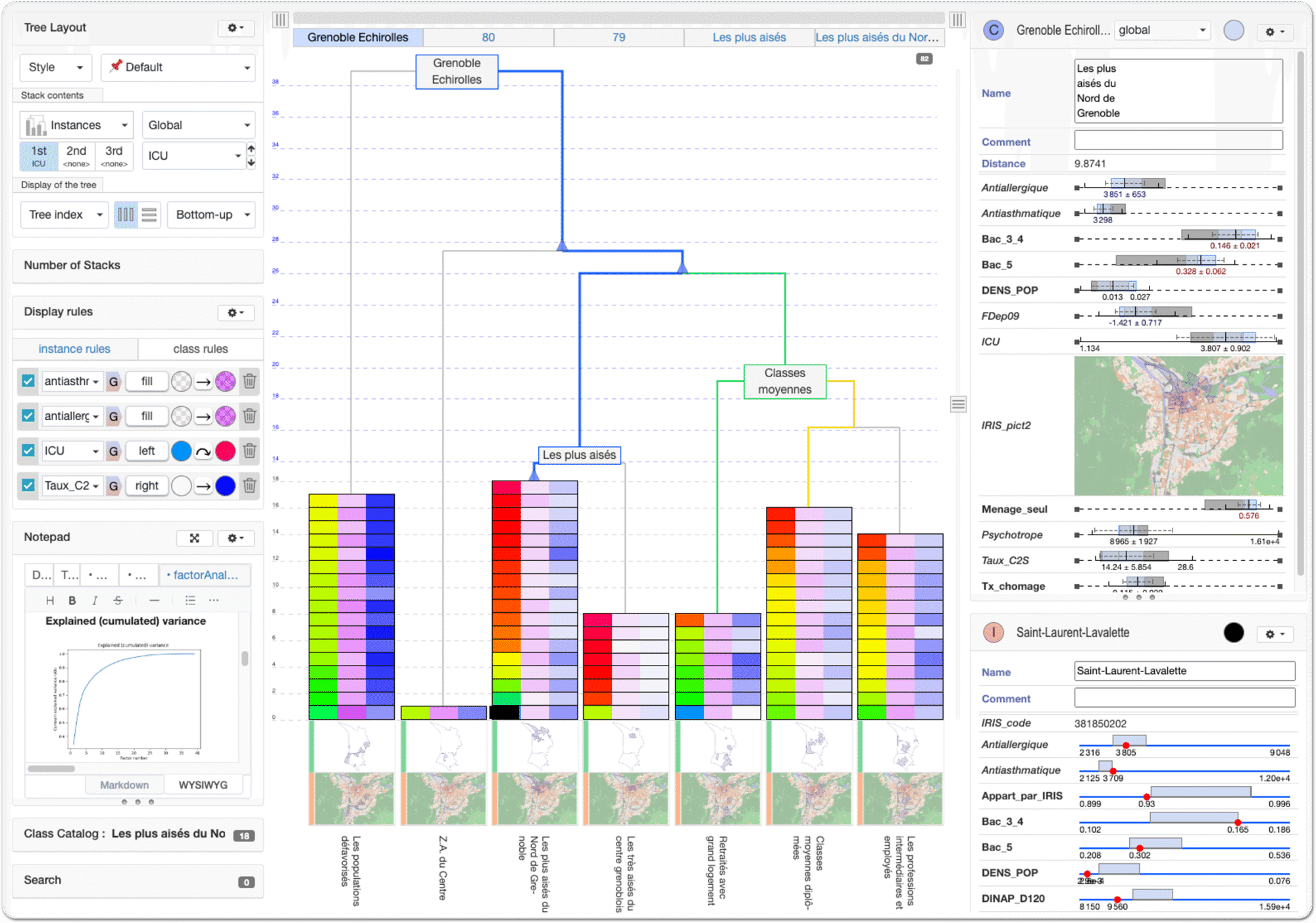
Task: Pick the red ICU end color
Action: pyautogui.click(x=225, y=451)
